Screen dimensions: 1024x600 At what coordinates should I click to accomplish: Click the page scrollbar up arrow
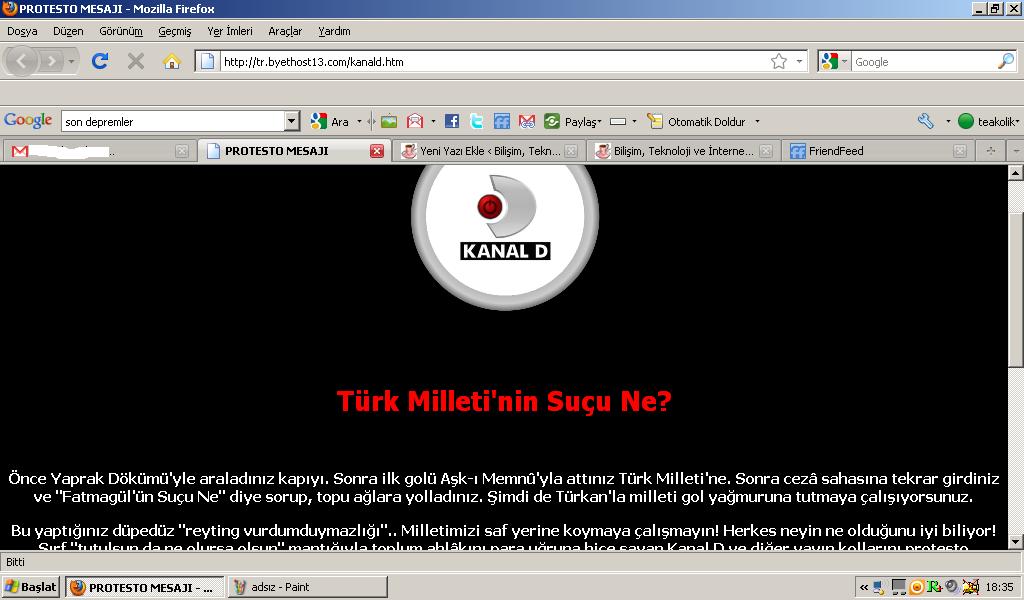click(x=1016, y=173)
